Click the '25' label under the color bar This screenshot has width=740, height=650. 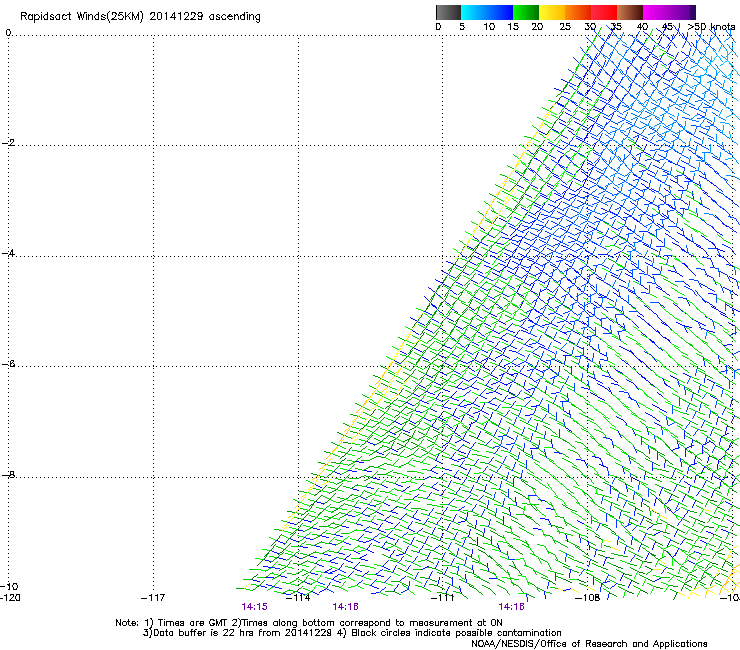click(565, 27)
